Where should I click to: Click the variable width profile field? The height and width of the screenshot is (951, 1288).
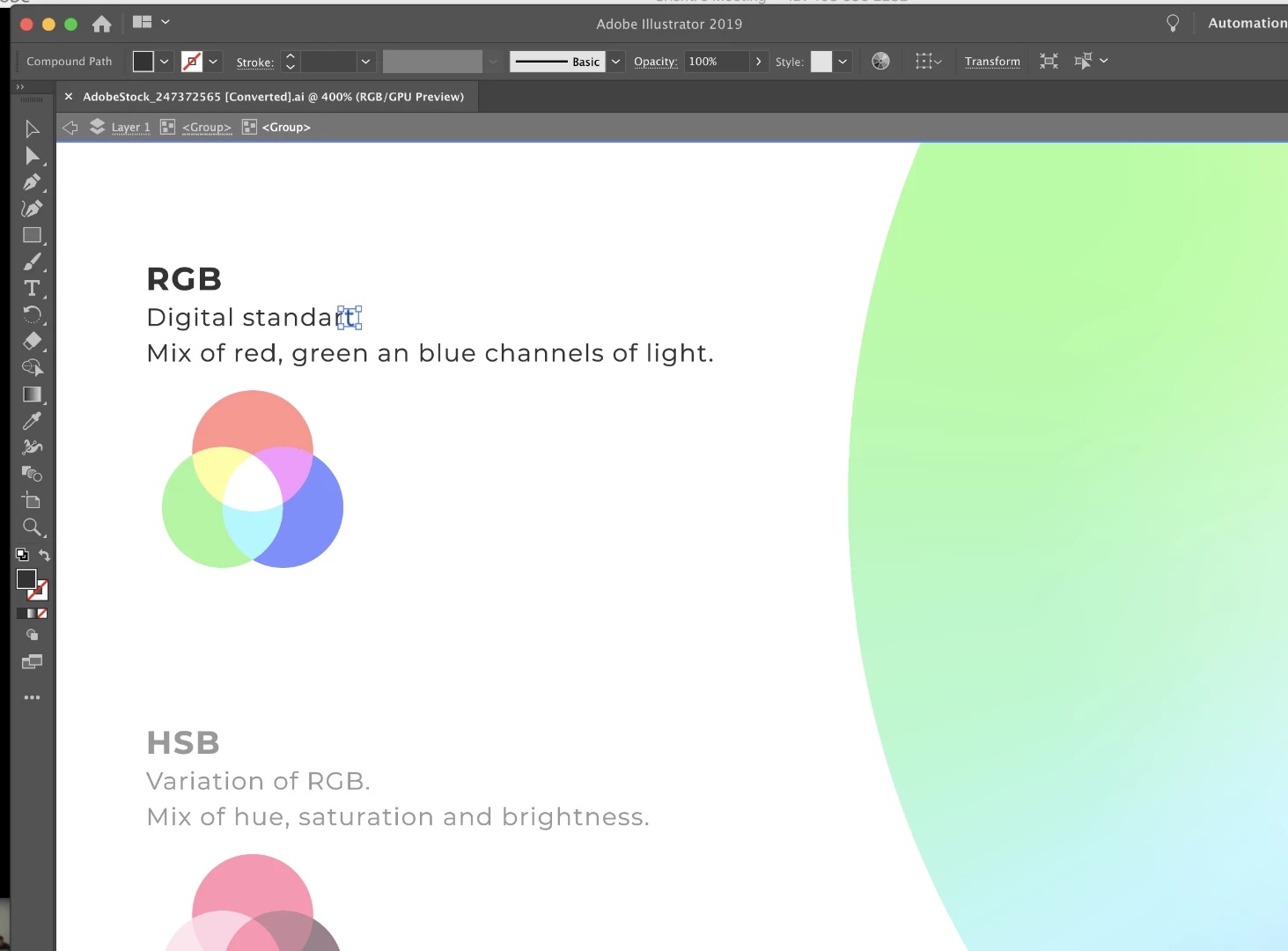(432, 62)
